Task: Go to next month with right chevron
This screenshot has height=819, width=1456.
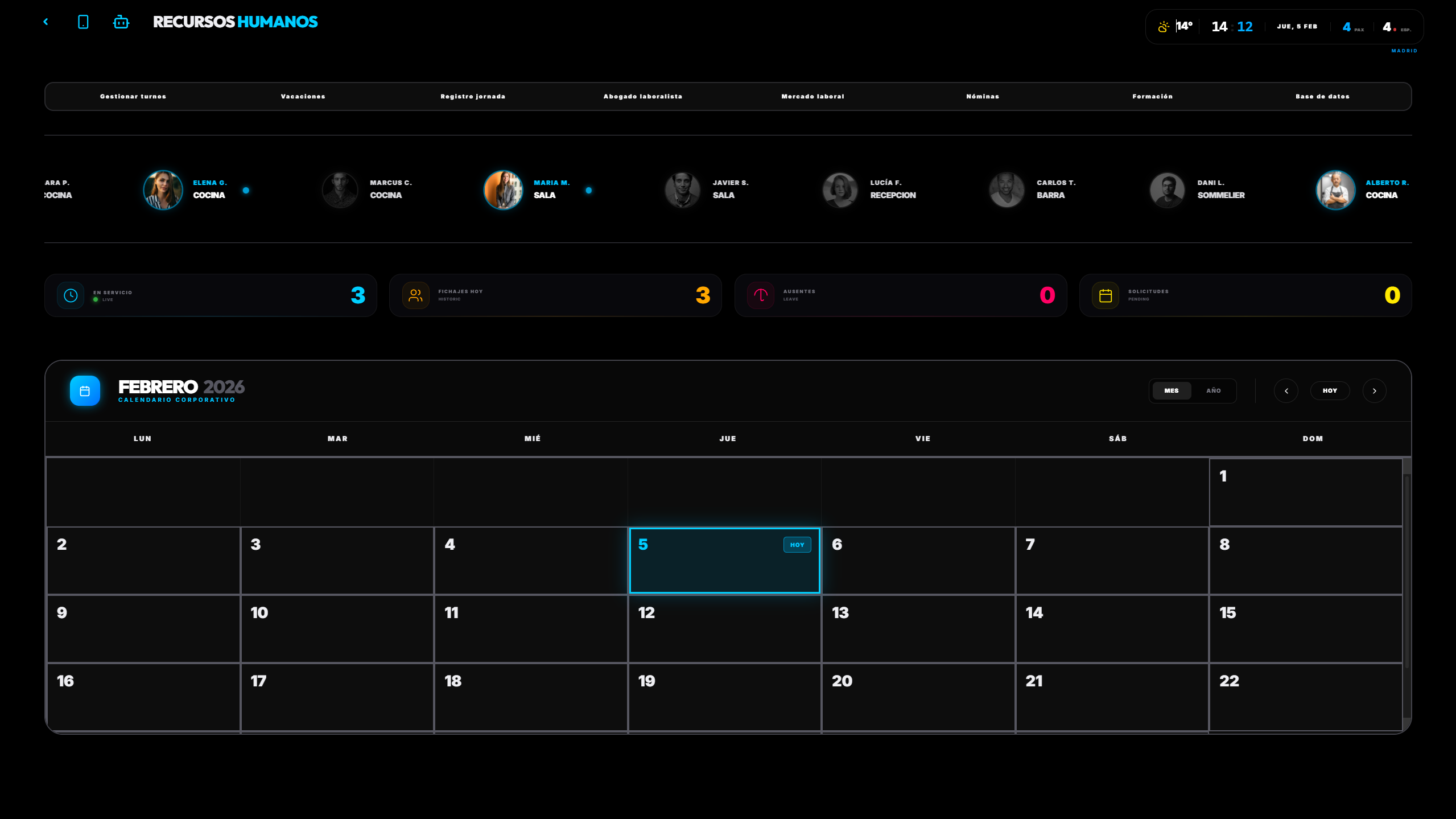Action: tap(1374, 390)
